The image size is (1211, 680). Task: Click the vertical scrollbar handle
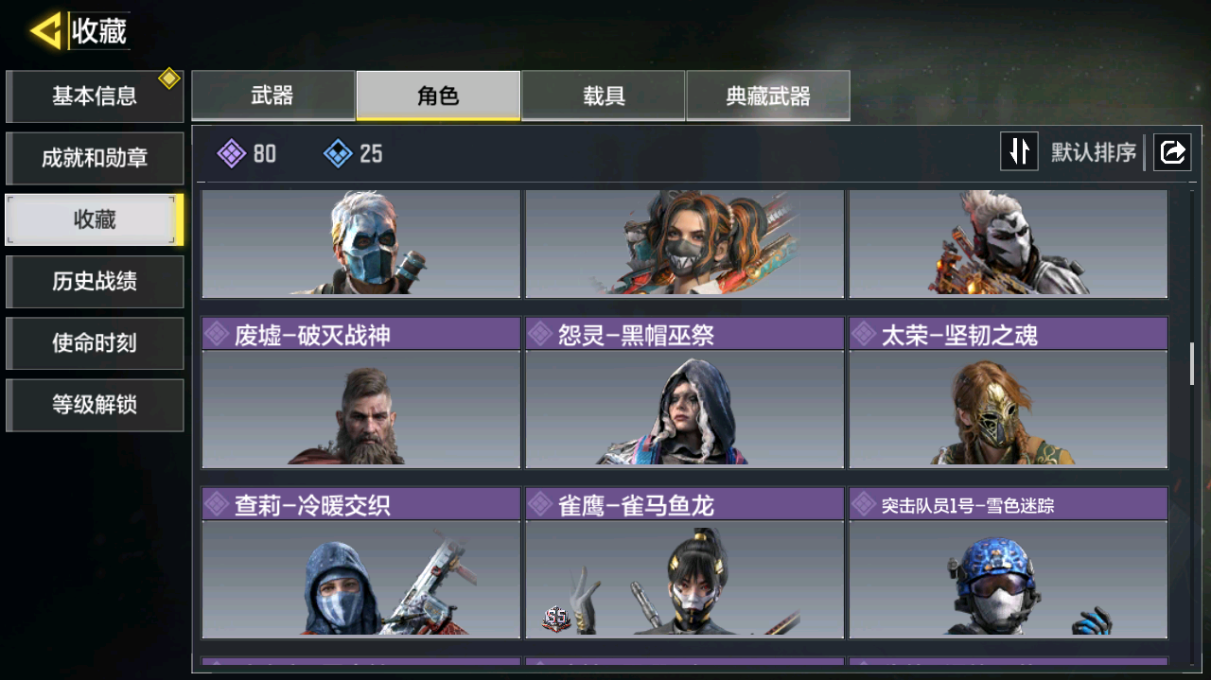tap(1191, 364)
